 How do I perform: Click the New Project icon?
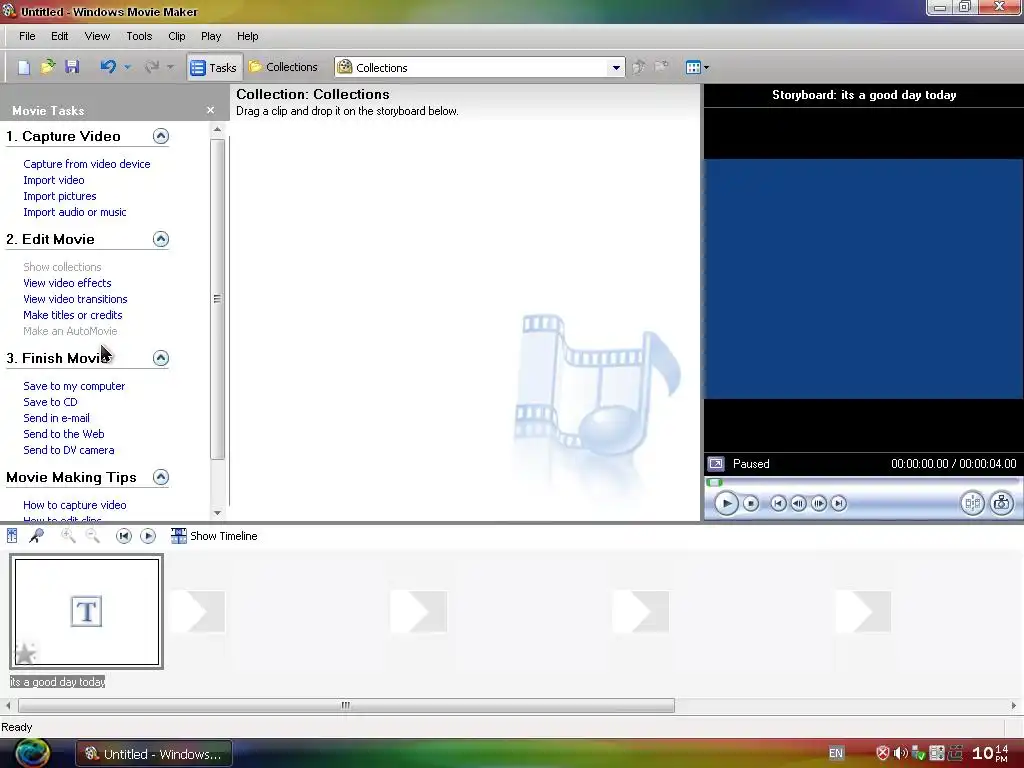point(24,67)
